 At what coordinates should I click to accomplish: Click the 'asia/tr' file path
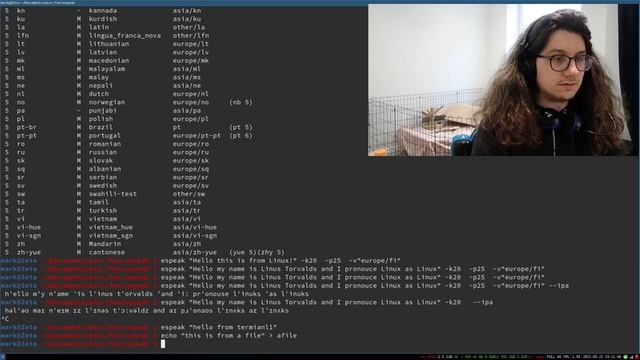(187, 211)
